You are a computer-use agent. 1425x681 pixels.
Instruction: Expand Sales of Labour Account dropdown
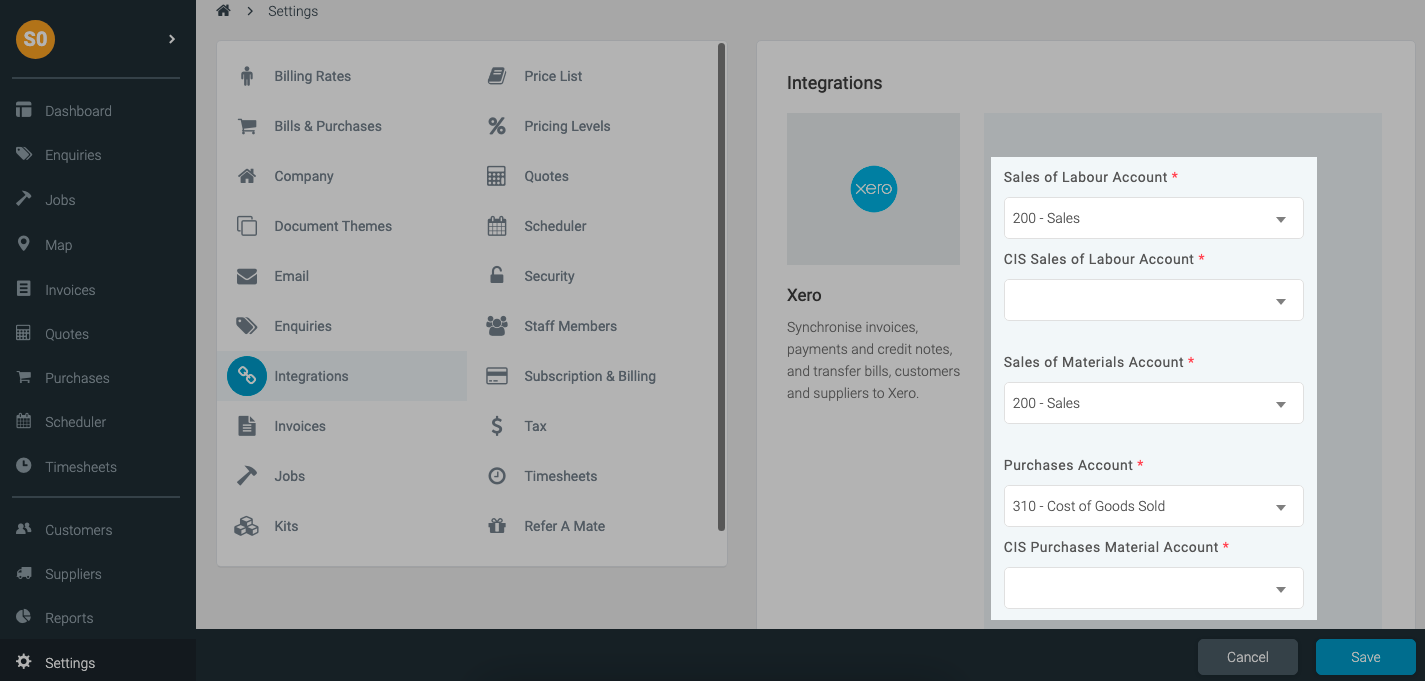[1153, 218]
